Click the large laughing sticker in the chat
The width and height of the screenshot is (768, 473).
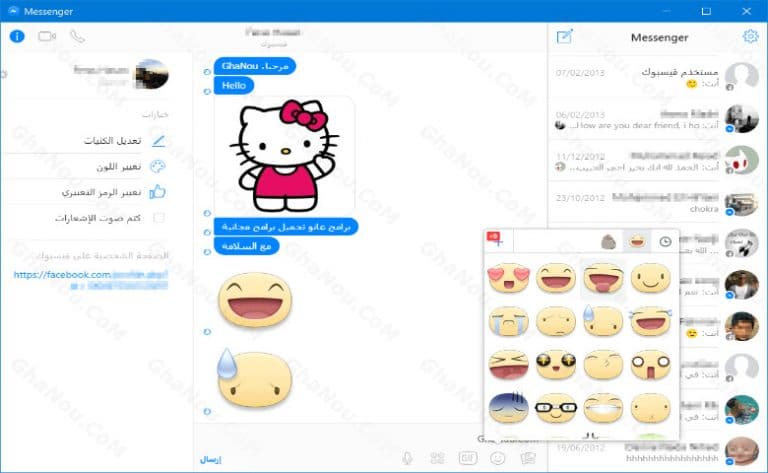pyautogui.click(x=255, y=299)
